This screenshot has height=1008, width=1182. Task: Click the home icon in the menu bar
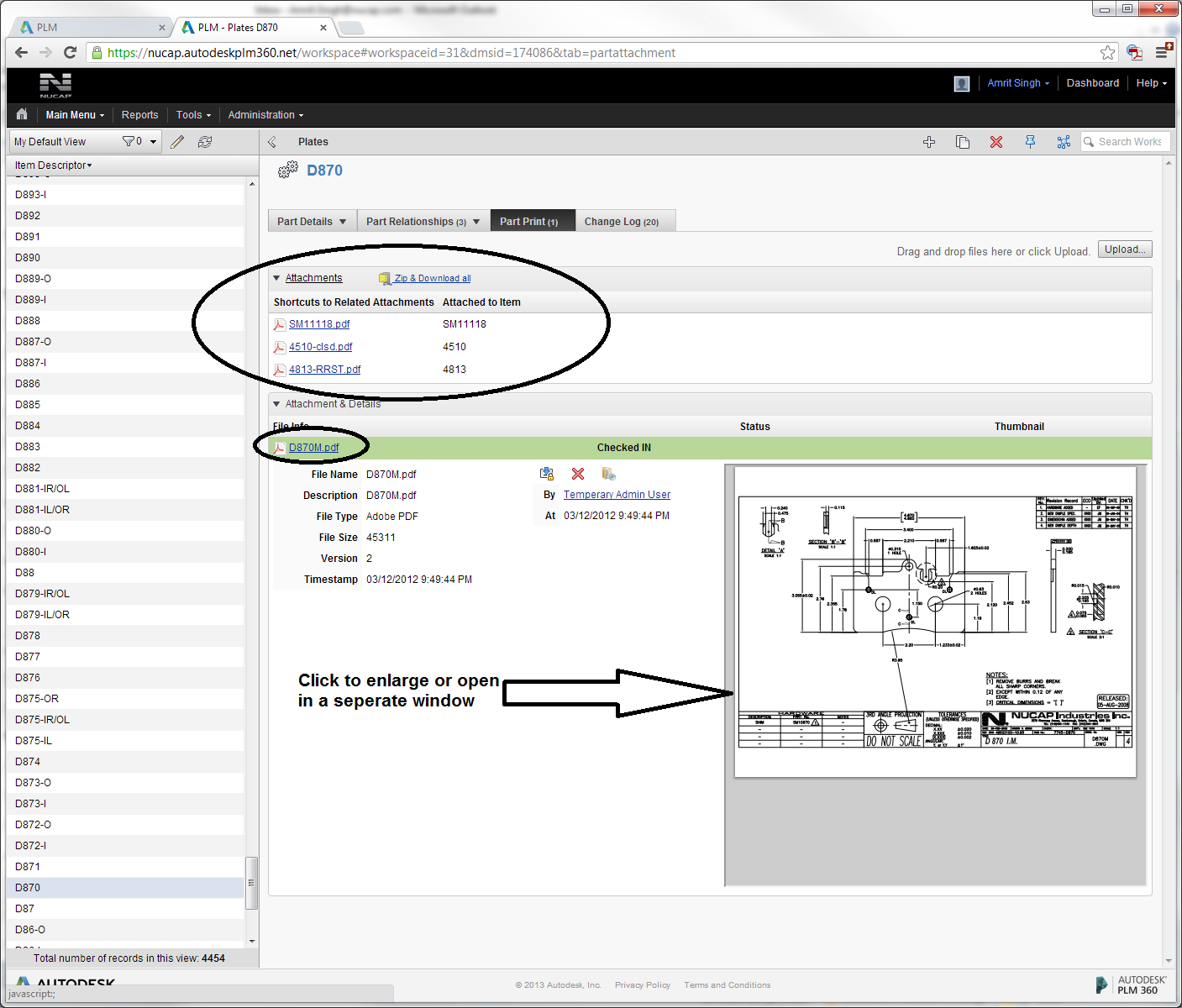(x=22, y=114)
